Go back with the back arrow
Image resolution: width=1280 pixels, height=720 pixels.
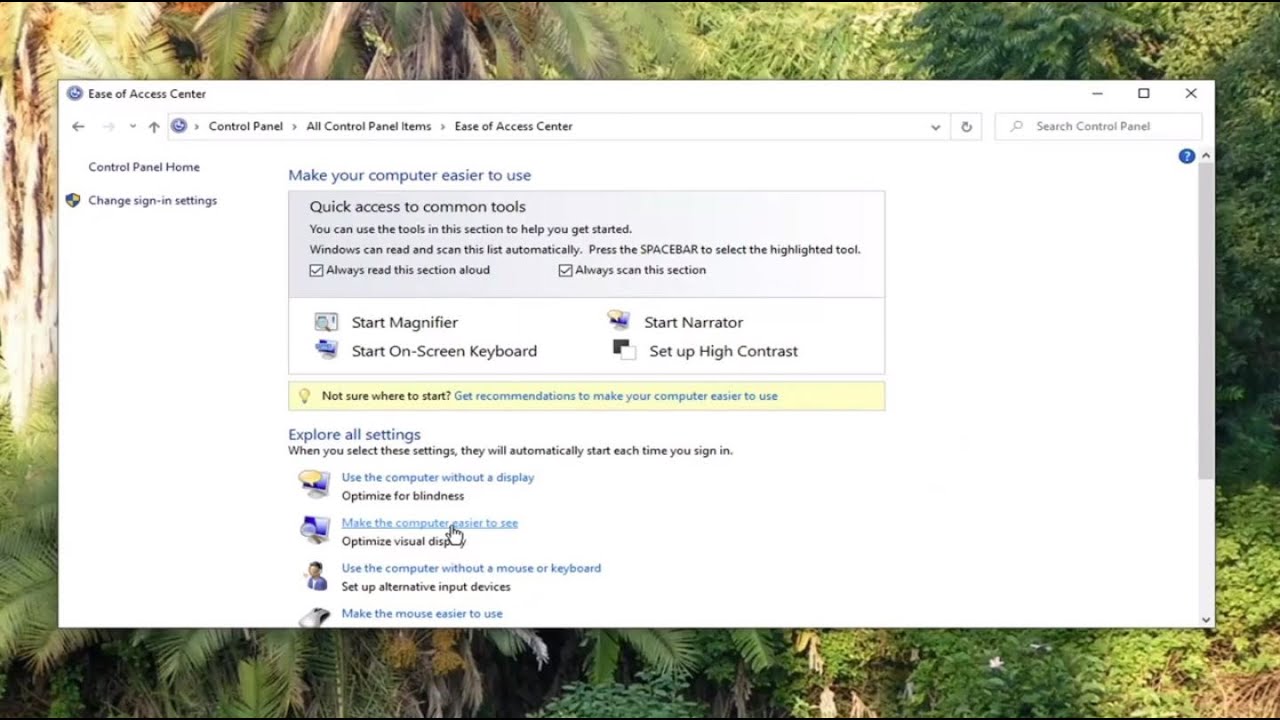click(78, 126)
